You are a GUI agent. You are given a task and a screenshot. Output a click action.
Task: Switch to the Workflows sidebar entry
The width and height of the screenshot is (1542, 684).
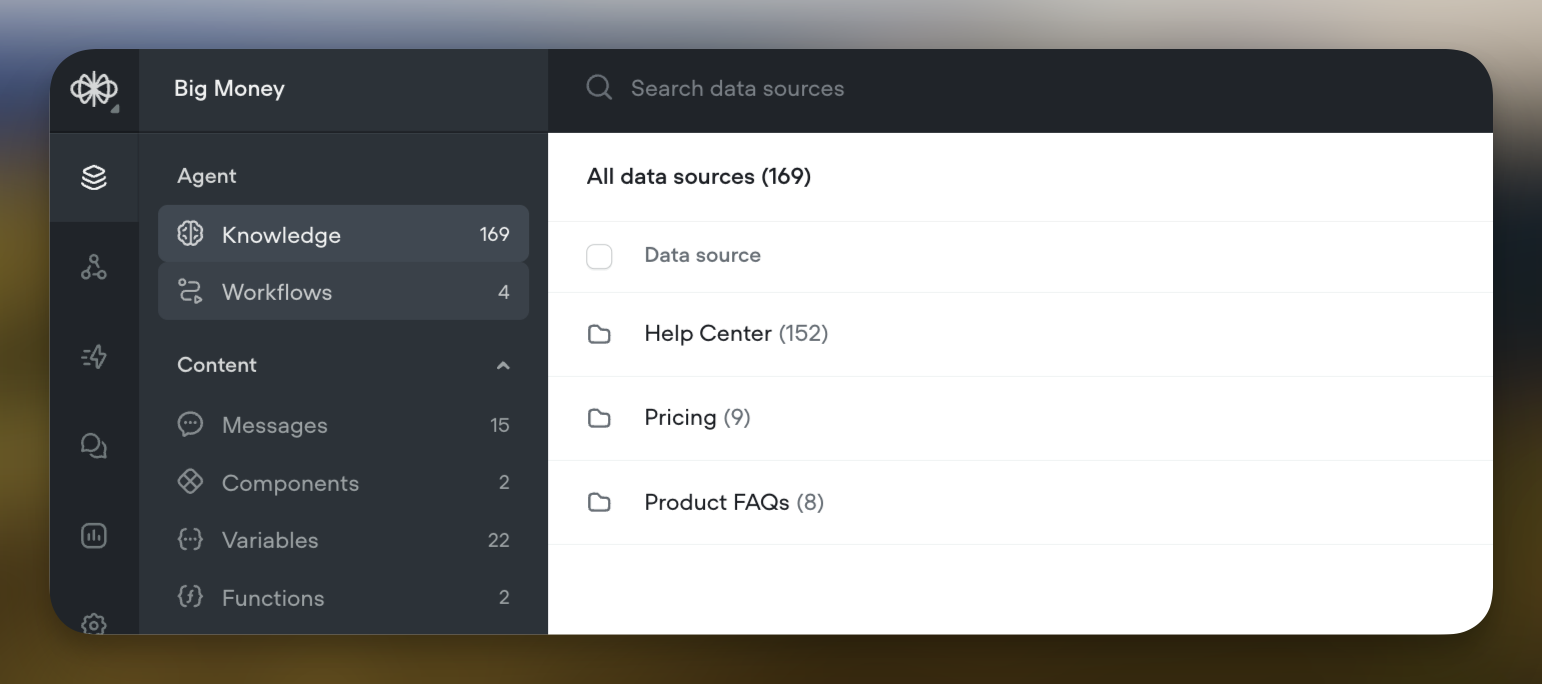tap(277, 292)
